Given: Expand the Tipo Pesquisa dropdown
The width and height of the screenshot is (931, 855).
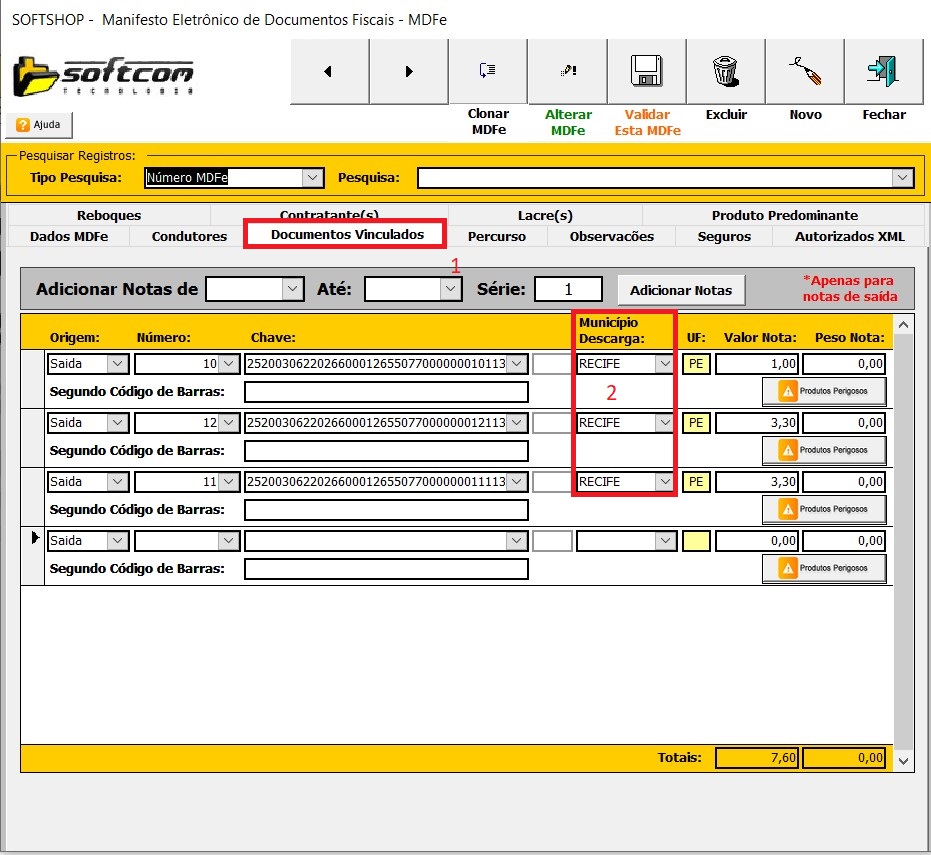Looking at the screenshot, I should [313, 178].
